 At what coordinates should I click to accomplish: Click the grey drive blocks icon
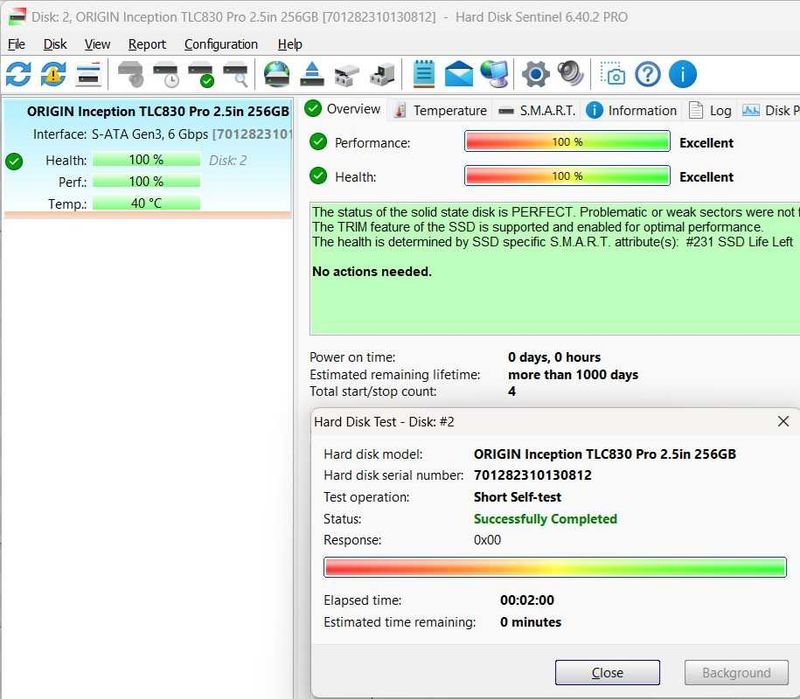(346, 76)
